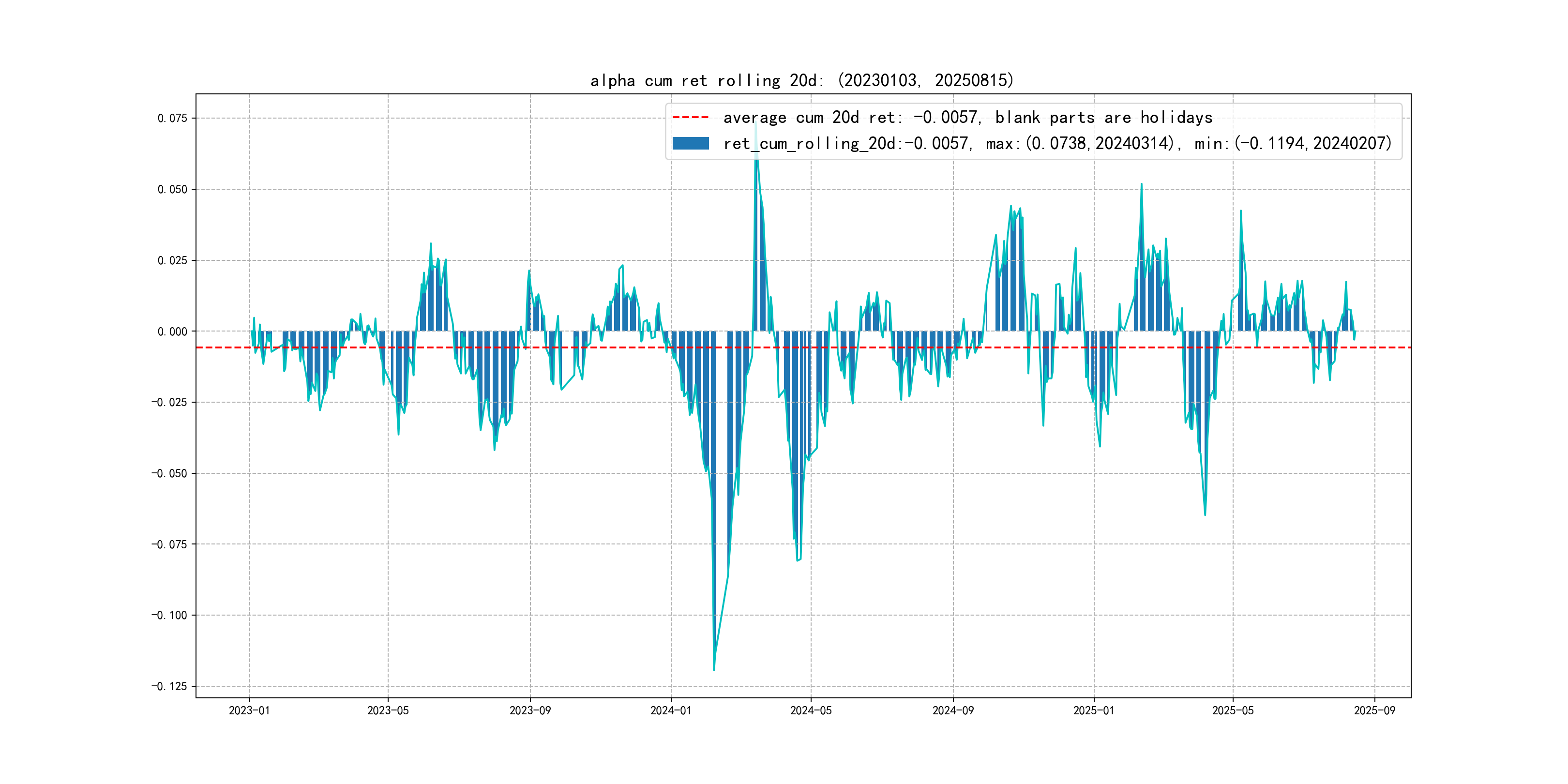Click the average cum 20d ret legend label

tap(967, 118)
